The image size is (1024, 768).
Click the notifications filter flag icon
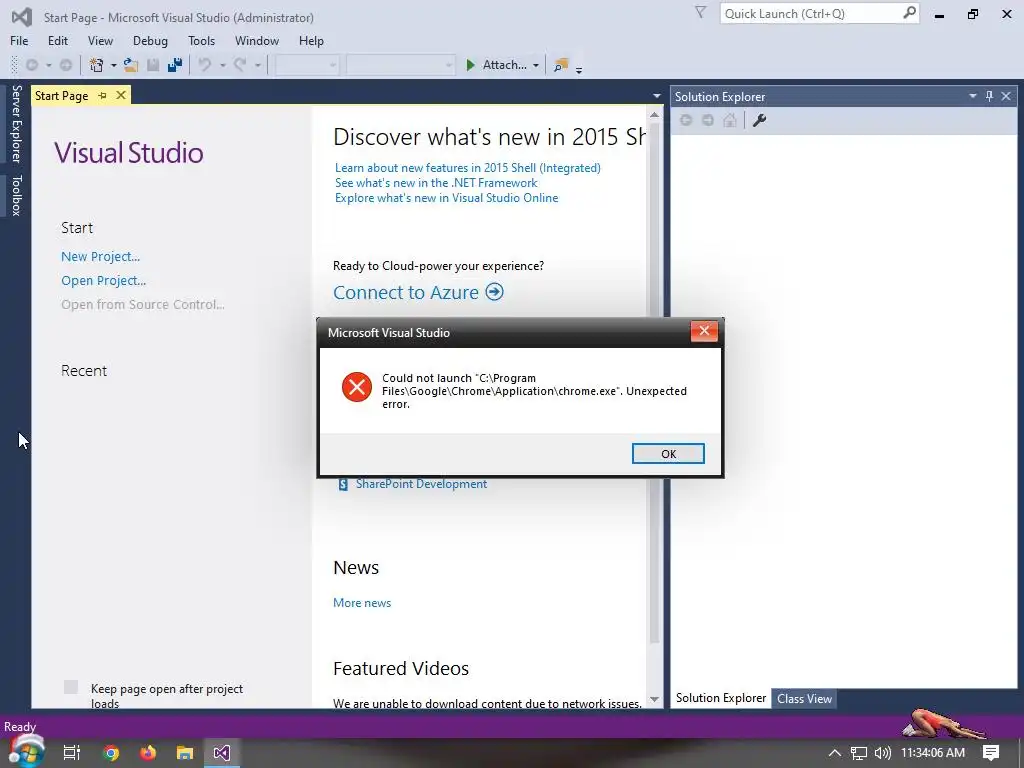click(700, 12)
